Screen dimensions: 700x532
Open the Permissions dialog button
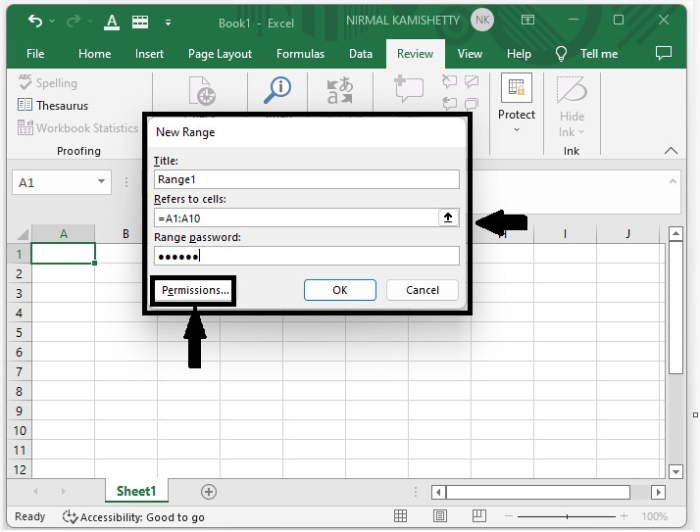[x=193, y=291]
